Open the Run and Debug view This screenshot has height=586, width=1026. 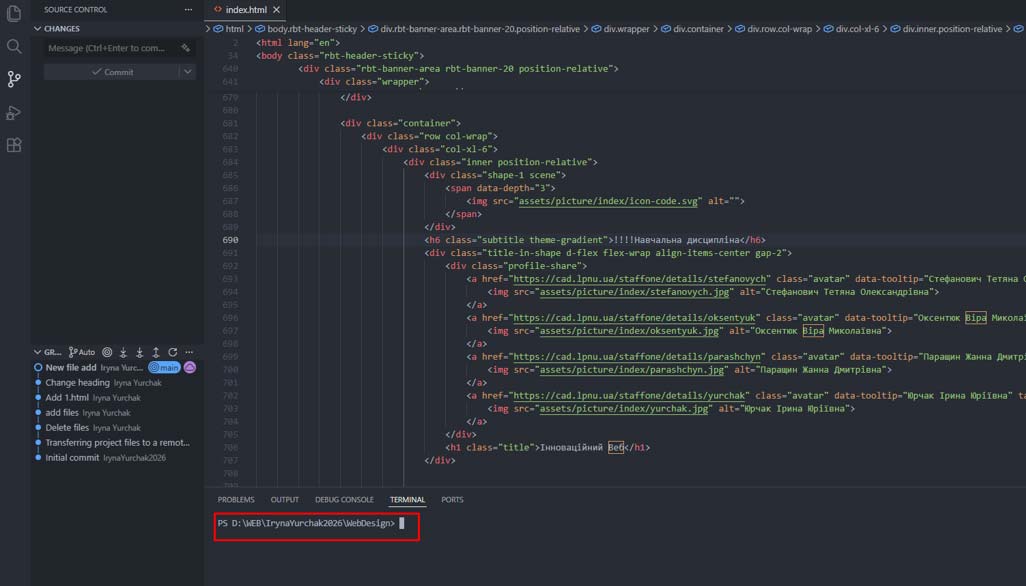click(14, 112)
